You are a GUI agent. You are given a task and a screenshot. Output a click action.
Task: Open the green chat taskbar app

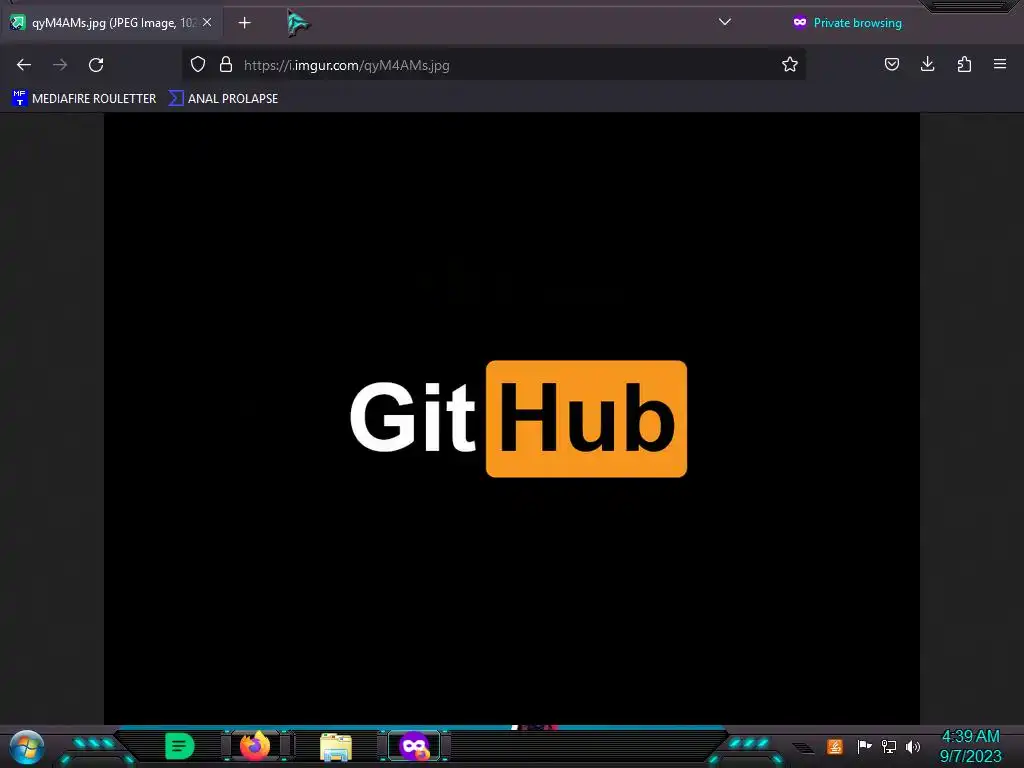180,746
